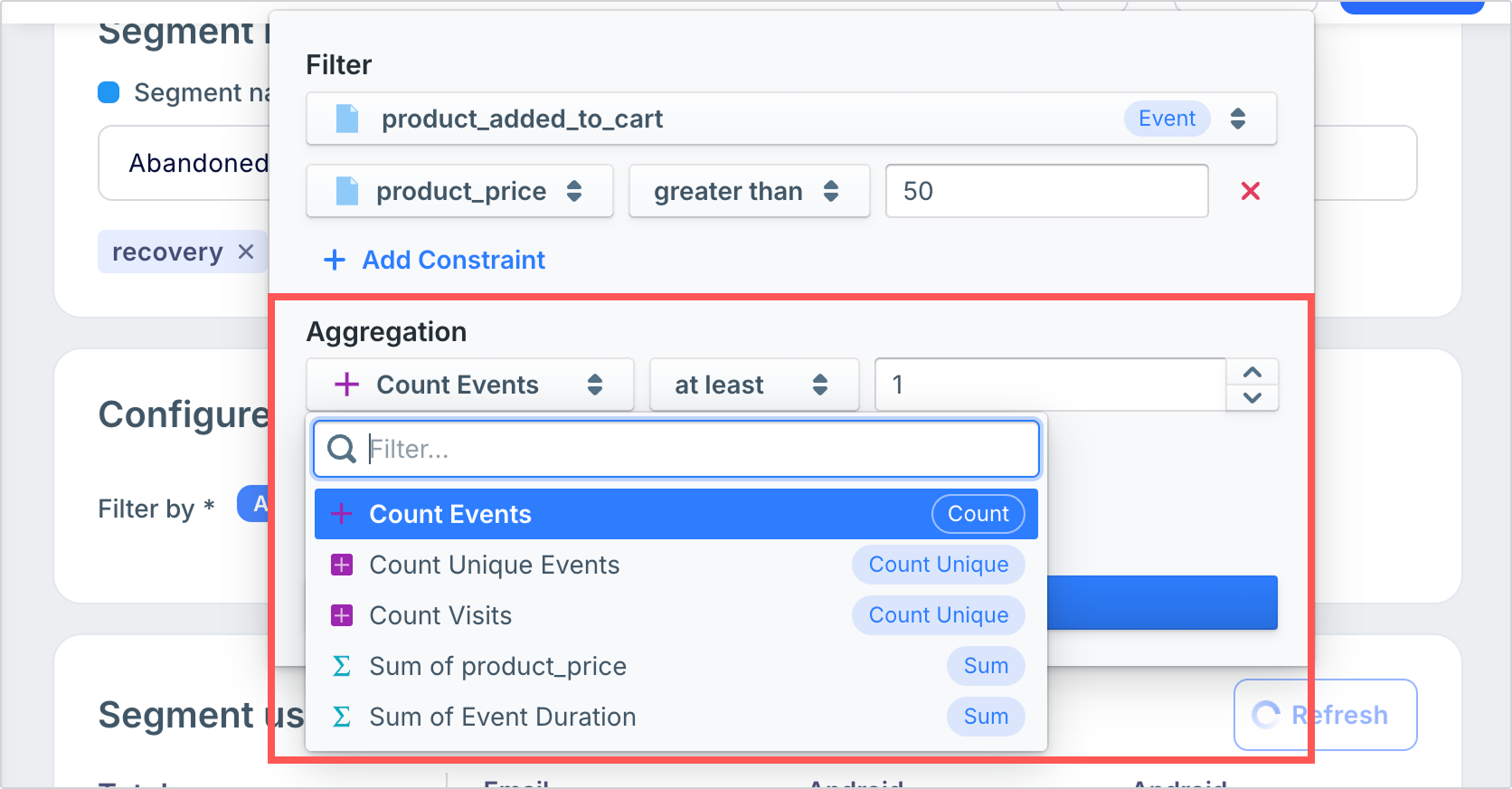Click the purple icon beside Count Visits
1512x789 pixels.
coord(342,616)
